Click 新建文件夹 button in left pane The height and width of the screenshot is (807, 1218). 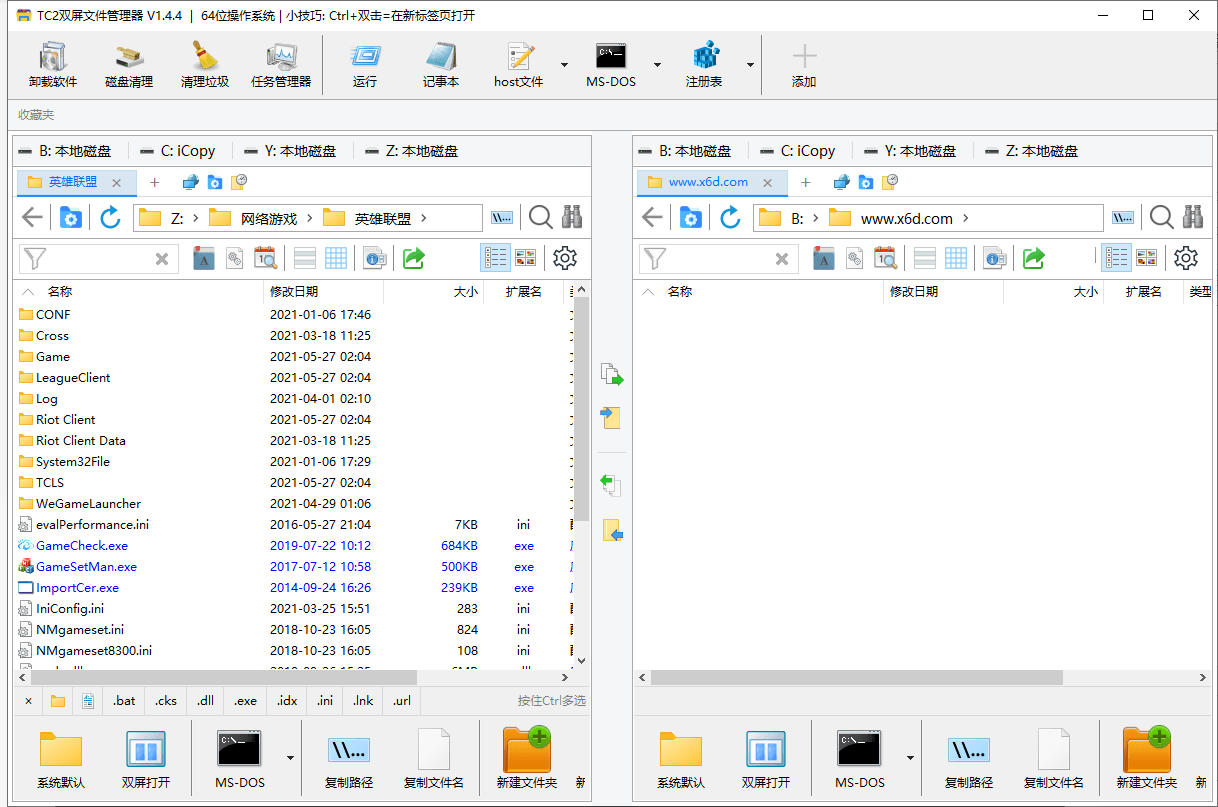[527, 760]
